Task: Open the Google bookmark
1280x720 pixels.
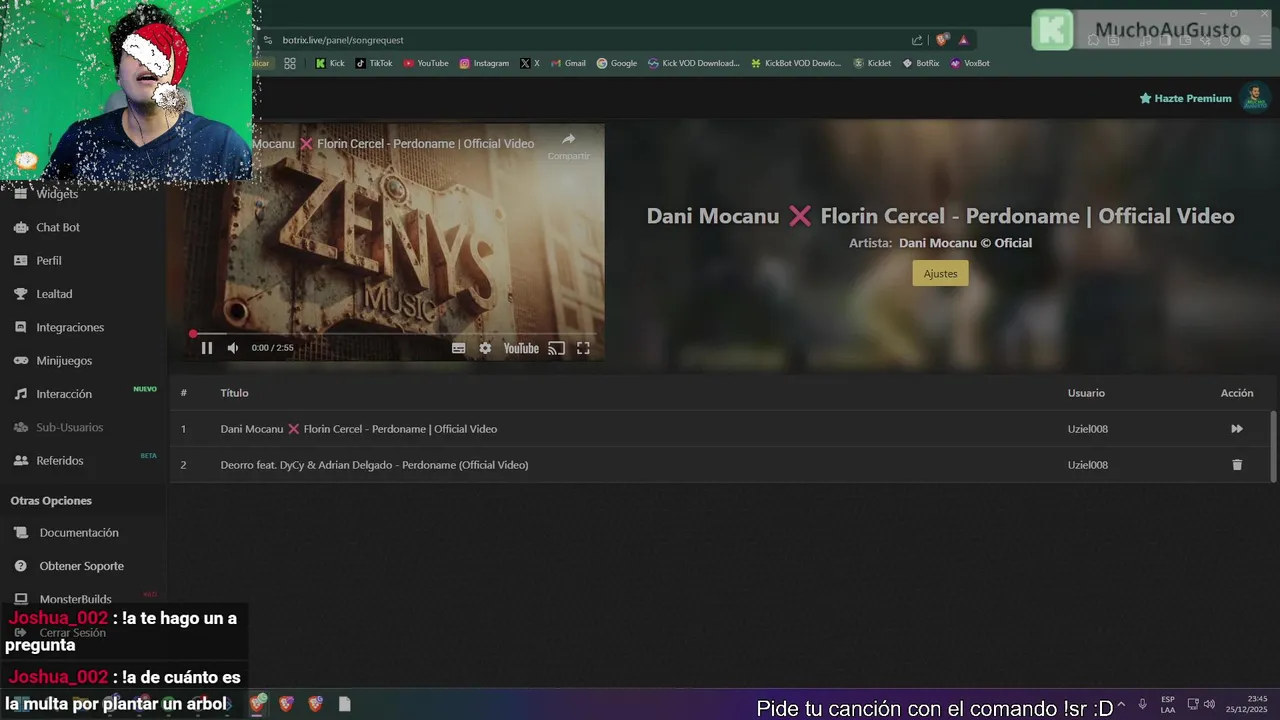Action: (x=617, y=63)
